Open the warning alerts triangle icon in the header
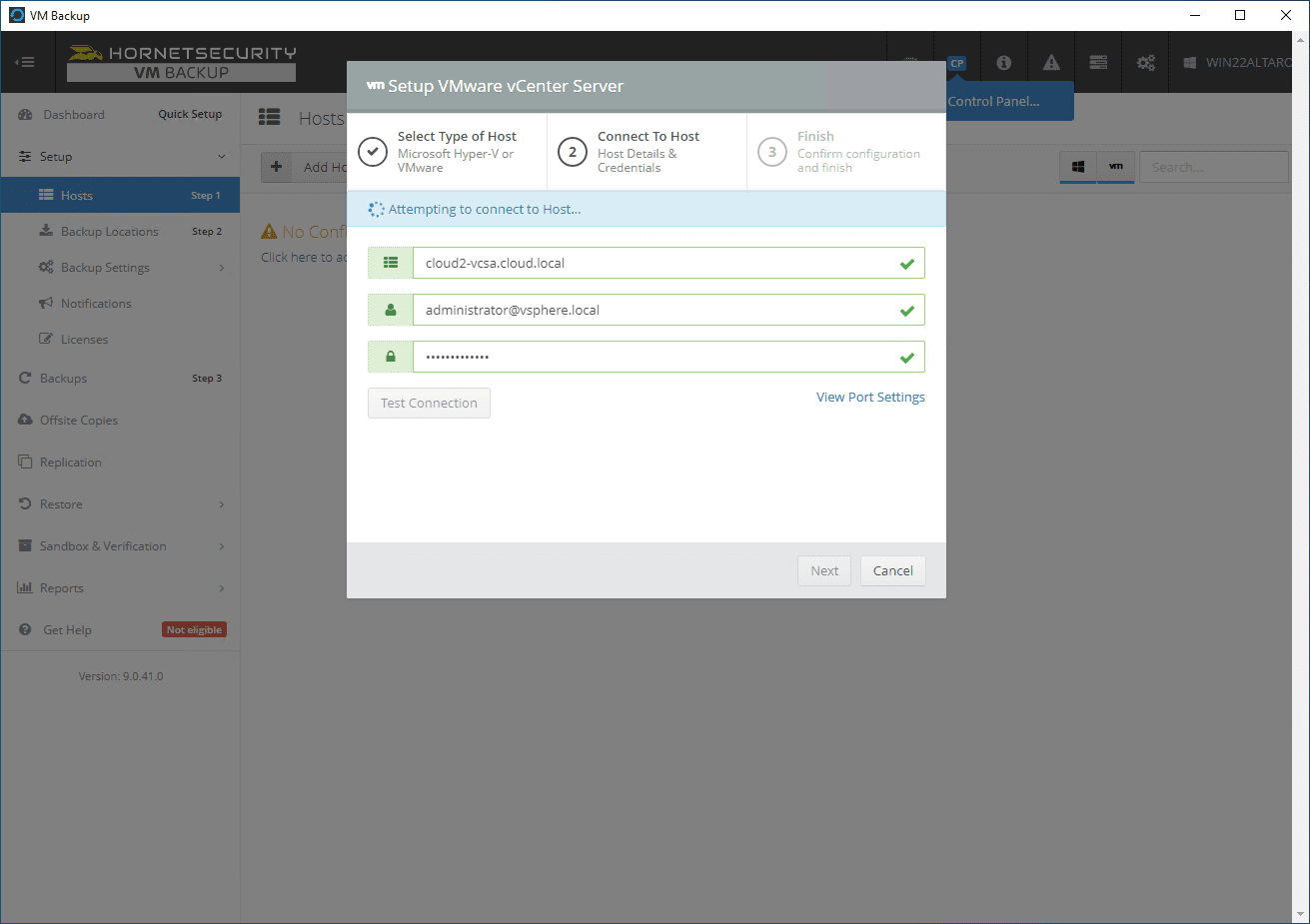This screenshot has height=924, width=1310. pos(1051,63)
